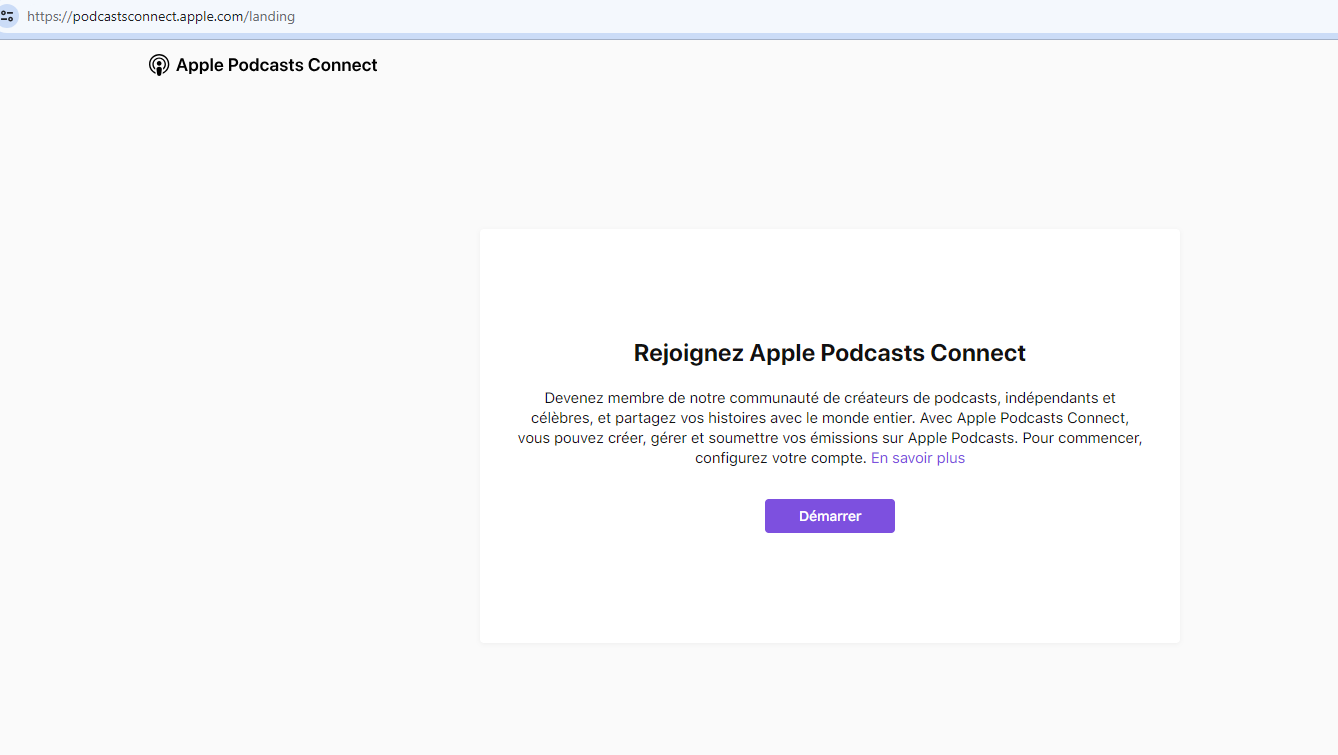Viewport: 1338px width, 755px height.
Task: Click the Apple Podcasts logo icon
Action: tap(158, 66)
